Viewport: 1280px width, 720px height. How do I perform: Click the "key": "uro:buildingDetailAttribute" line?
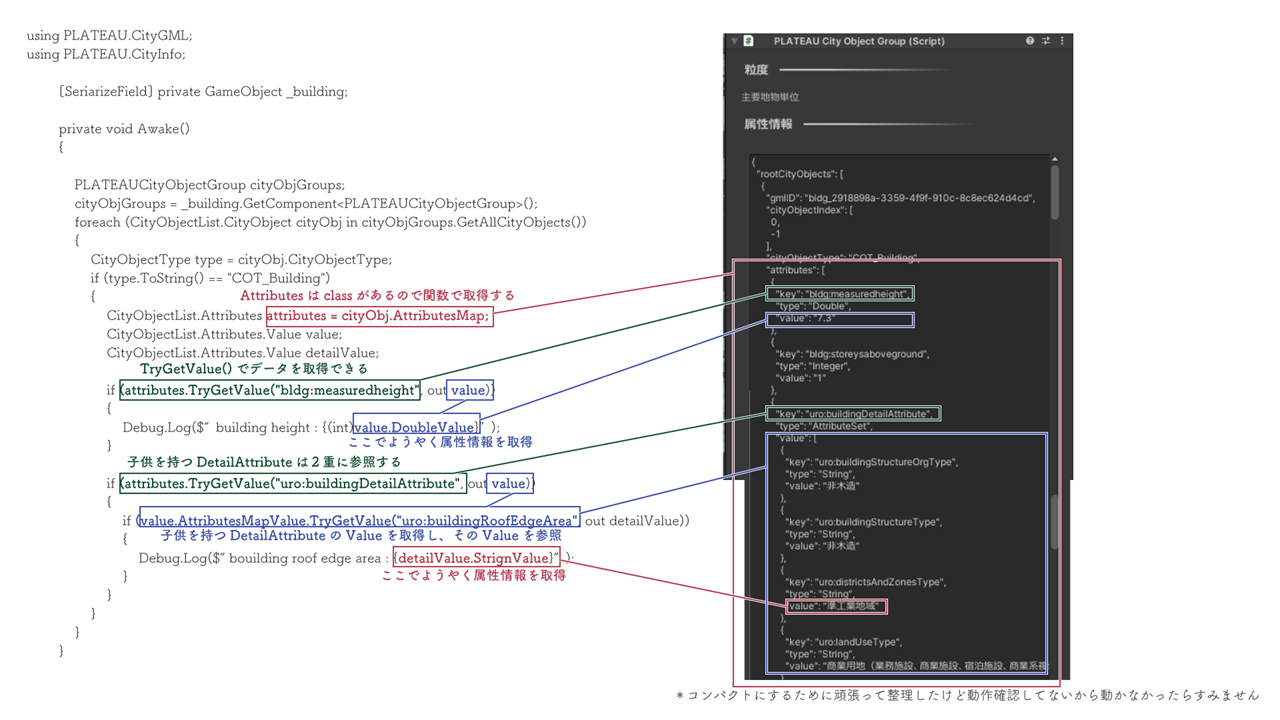[x=856, y=414]
